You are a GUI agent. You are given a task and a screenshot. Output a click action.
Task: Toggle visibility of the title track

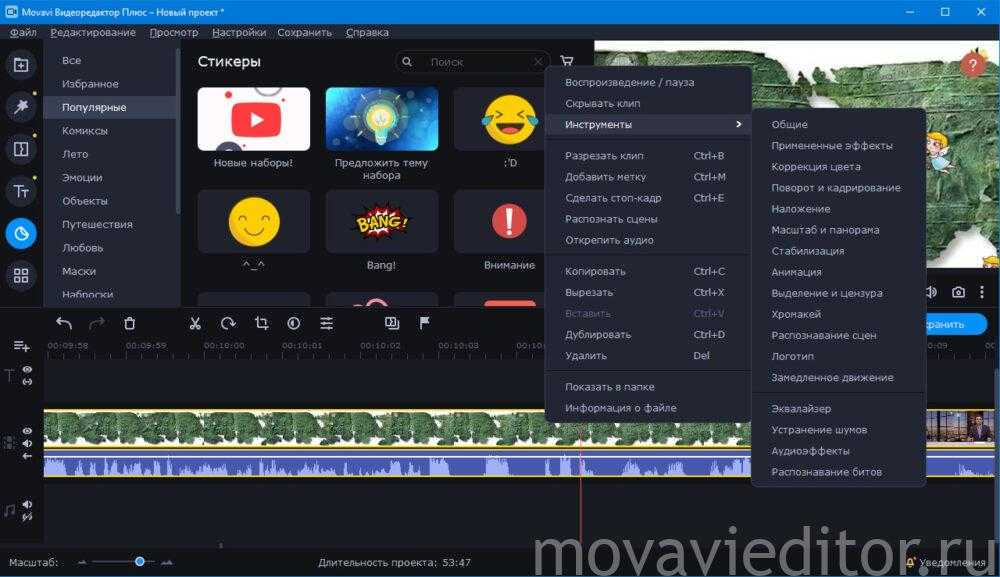click(27, 370)
